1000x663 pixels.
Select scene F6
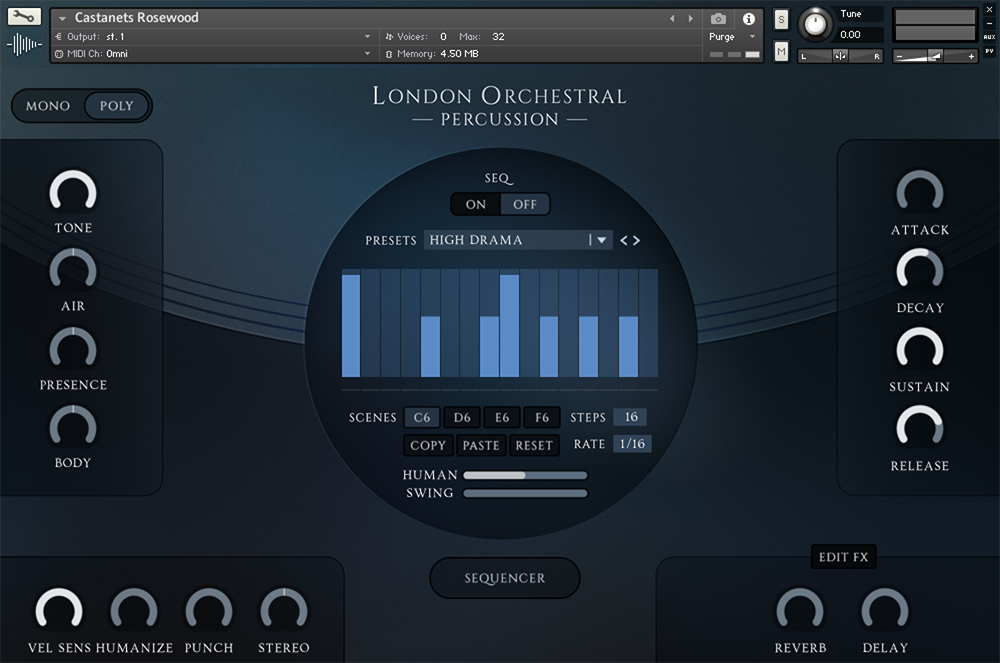[x=542, y=418]
